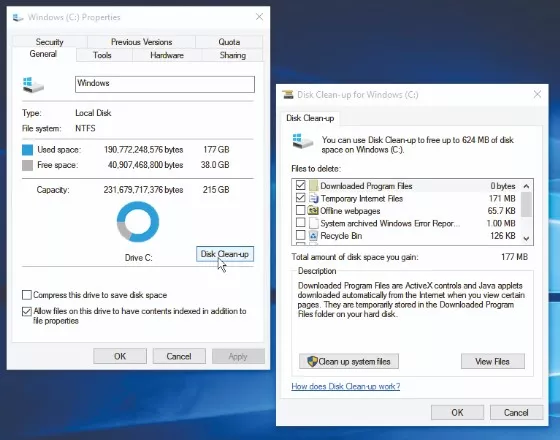Switch to the Tools tab
The width and height of the screenshot is (560, 440).
click(x=102, y=55)
